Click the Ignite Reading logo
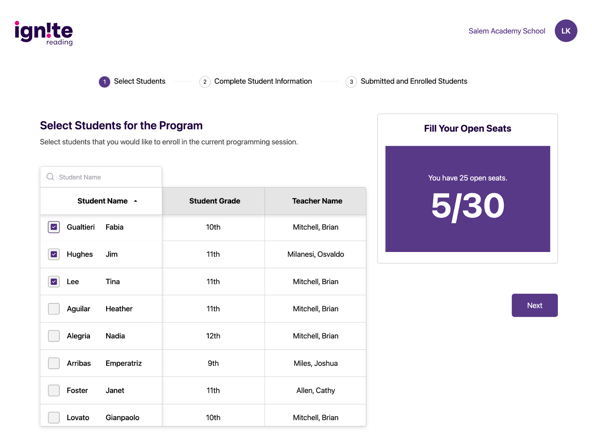Viewport: 592px width, 443px height. click(x=44, y=33)
